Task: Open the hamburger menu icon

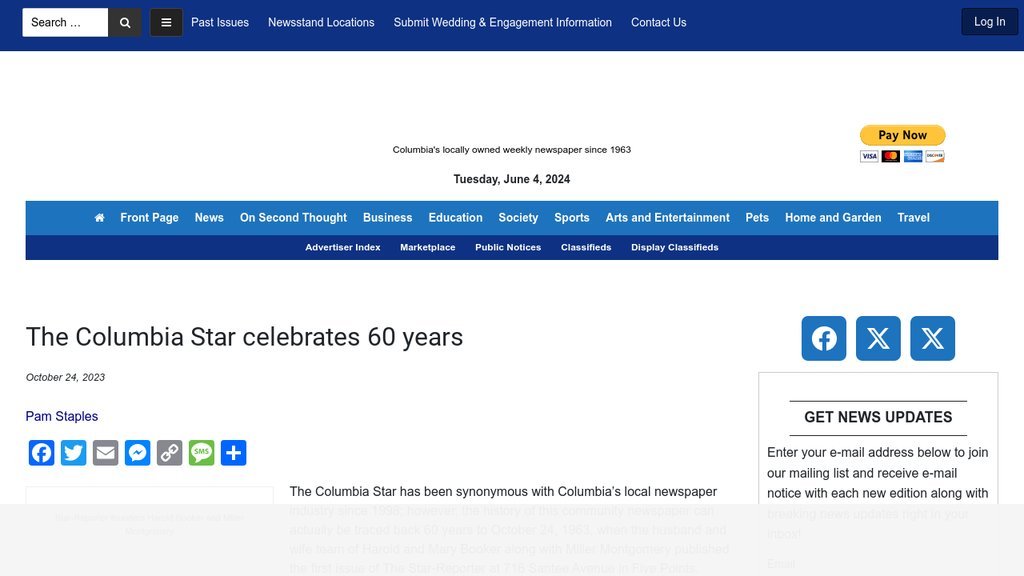Action: 167,23
